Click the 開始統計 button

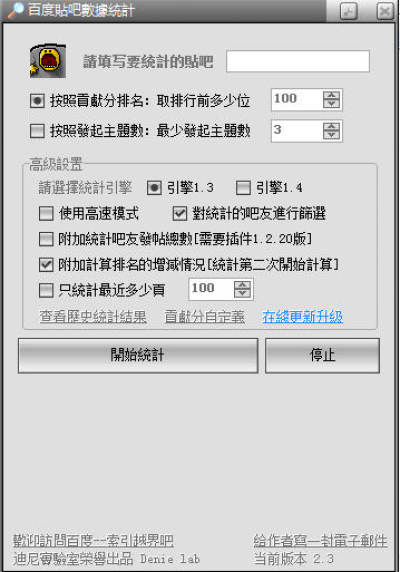tap(138, 356)
